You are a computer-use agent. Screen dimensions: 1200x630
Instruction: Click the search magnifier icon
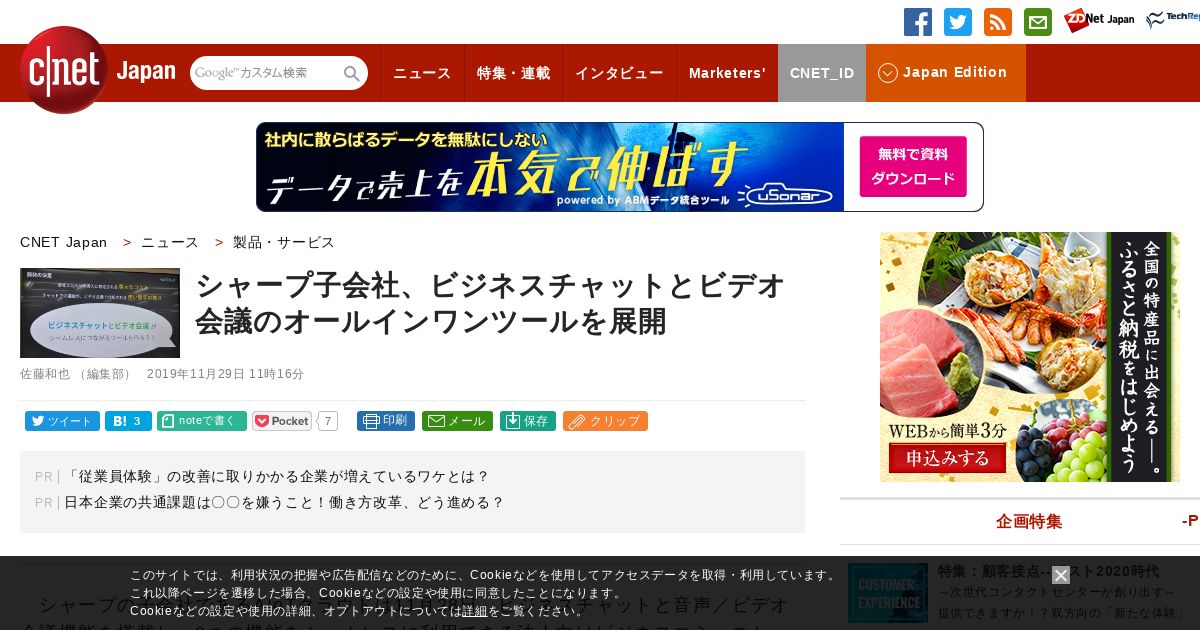pos(352,73)
